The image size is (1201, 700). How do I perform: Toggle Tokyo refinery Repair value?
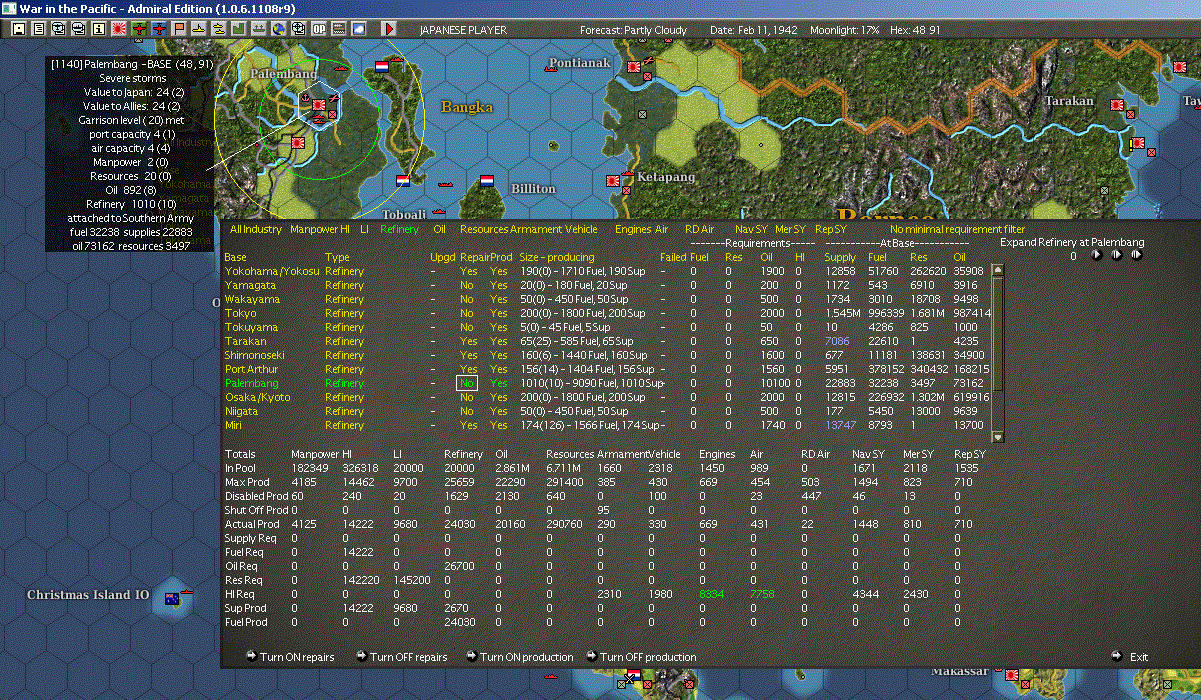tap(467, 313)
